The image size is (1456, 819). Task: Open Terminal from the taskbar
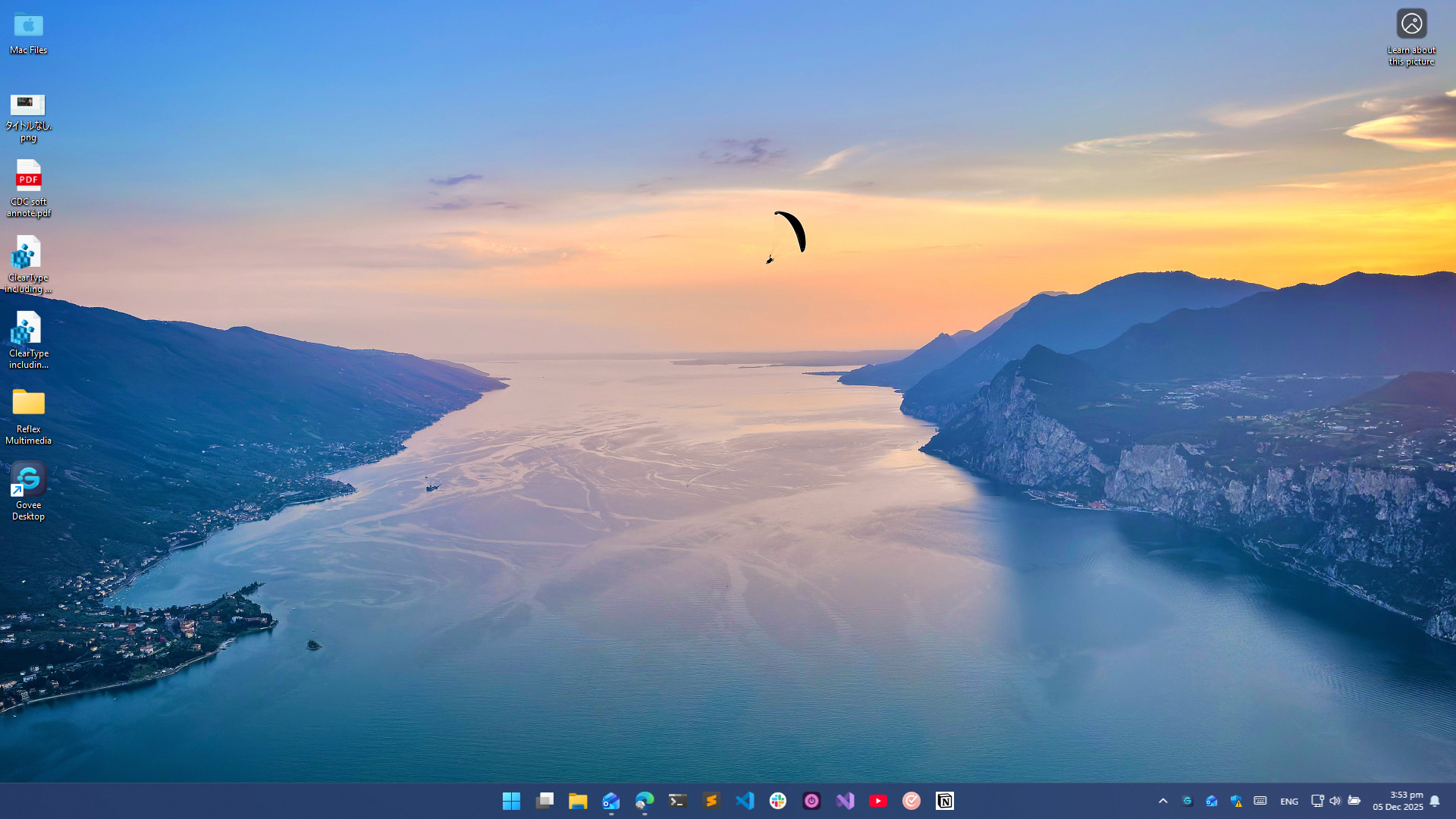tap(678, 801)
